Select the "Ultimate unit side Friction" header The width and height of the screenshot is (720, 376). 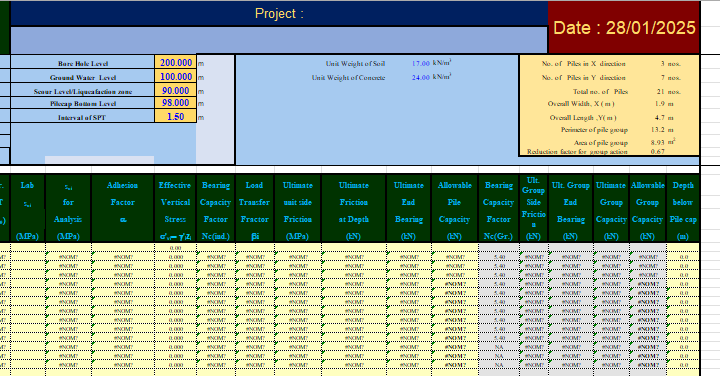pos(298,209)
